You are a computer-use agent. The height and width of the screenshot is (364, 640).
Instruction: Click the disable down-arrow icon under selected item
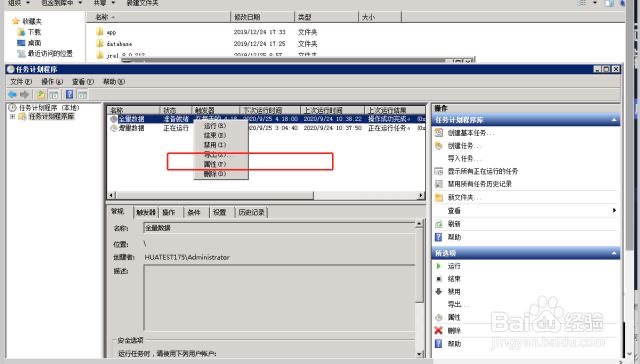click(439, 292)
